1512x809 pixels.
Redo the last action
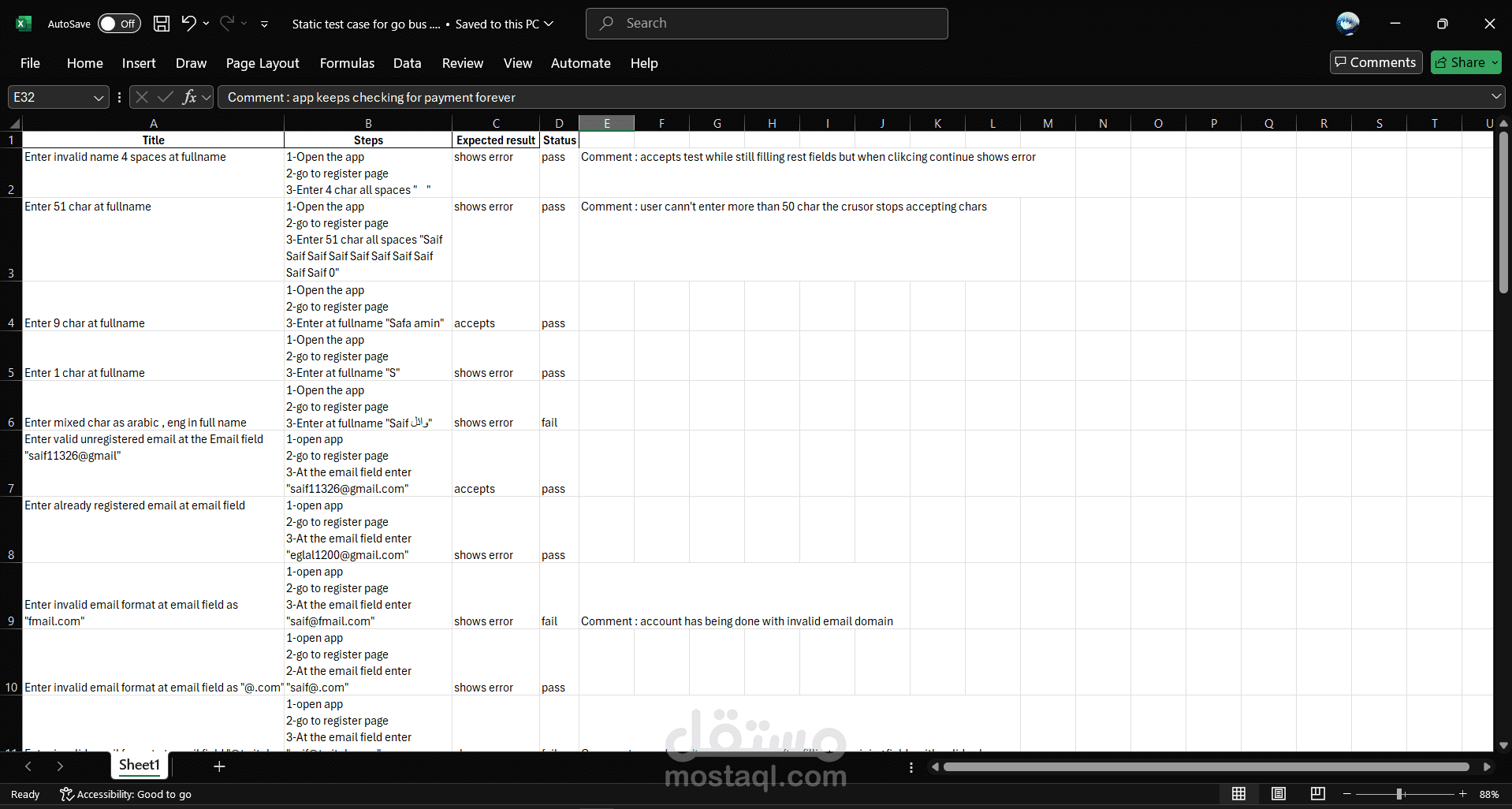click(x=227, y=24)
